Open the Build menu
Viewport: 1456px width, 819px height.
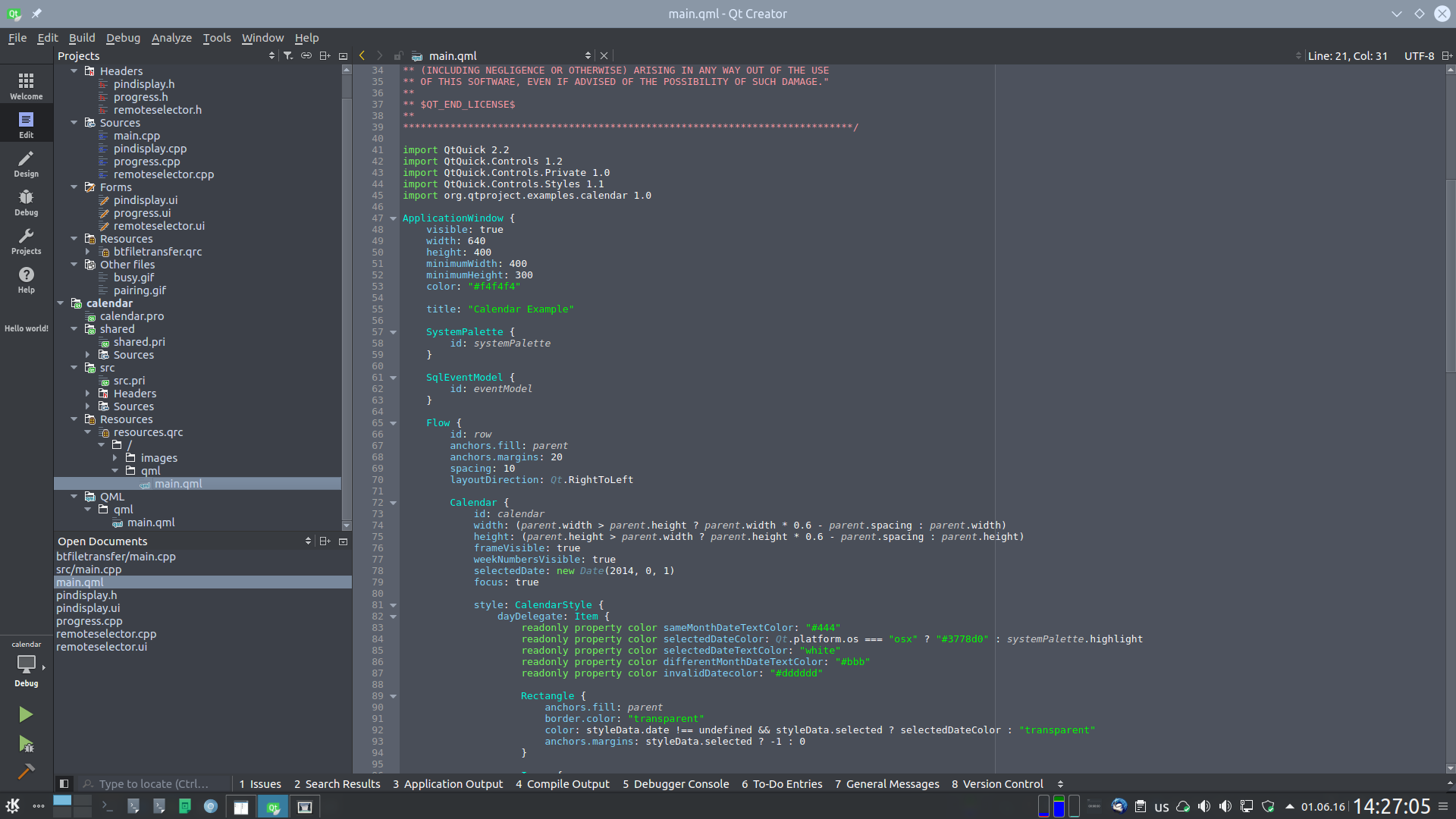tap(82, 38)
